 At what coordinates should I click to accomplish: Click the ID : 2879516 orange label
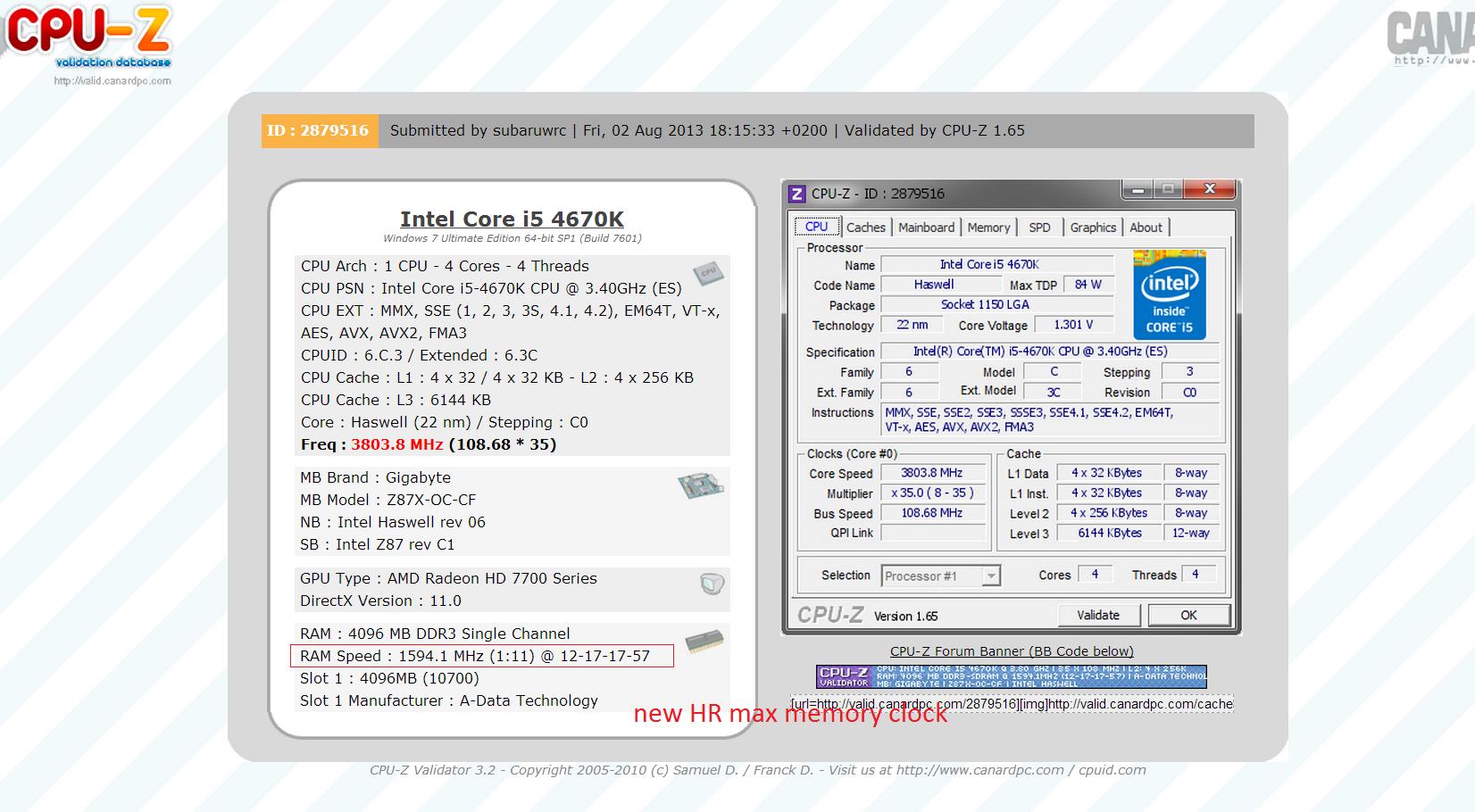pos(319,130)
